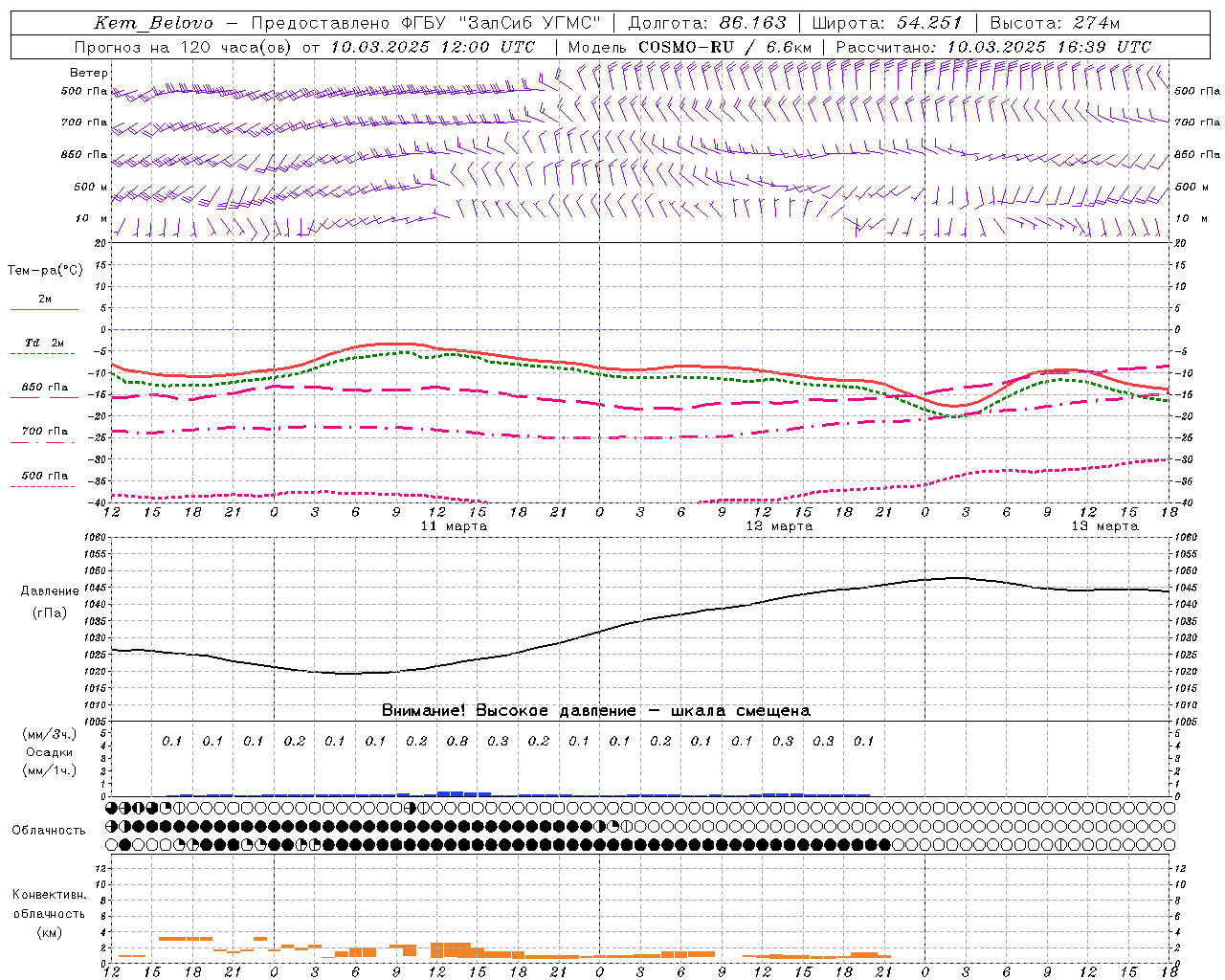Click the Ветер wind panel label

point(89,73)
